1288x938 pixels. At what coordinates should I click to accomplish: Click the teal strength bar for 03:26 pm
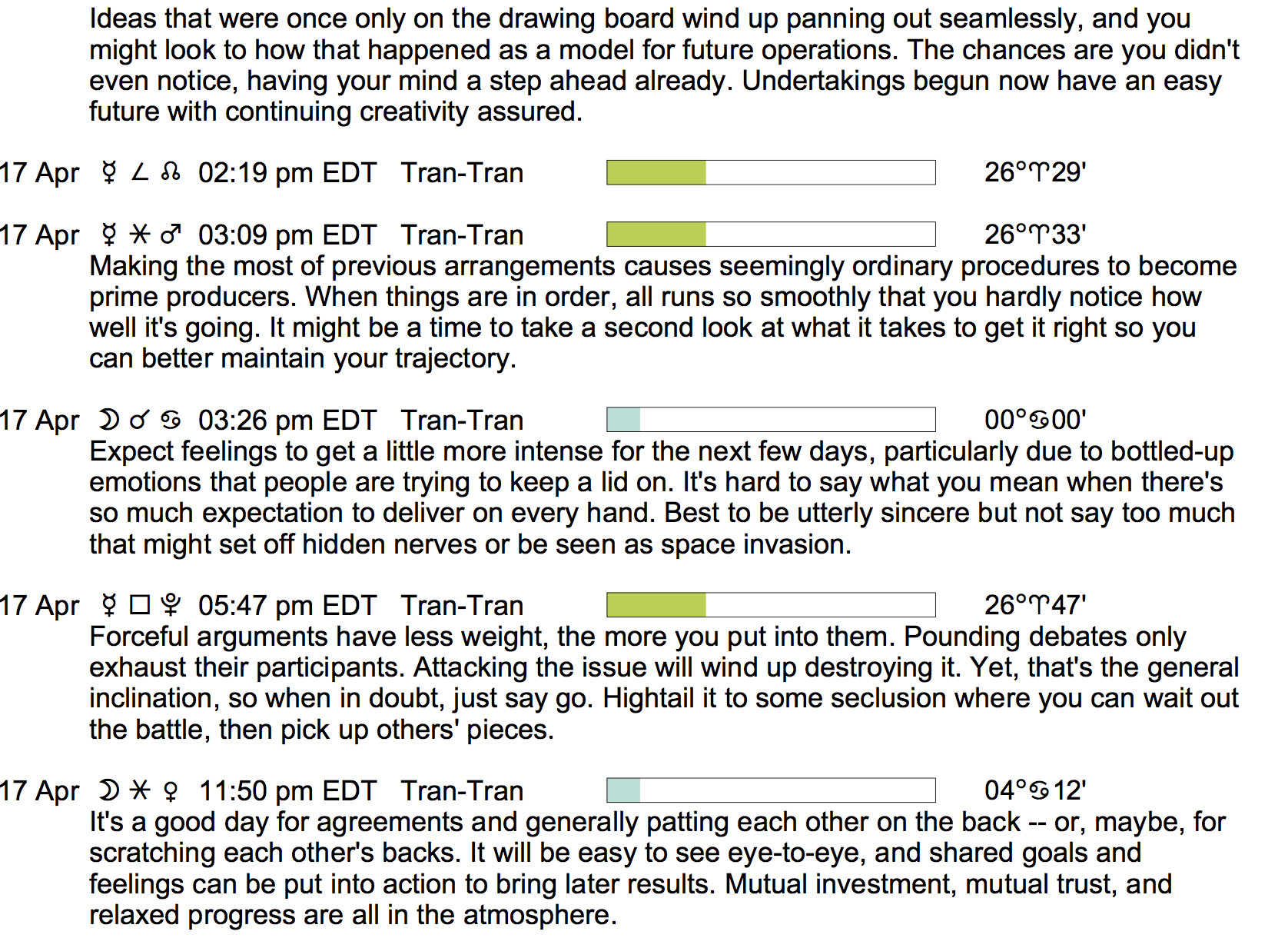(x=623, y=420)
